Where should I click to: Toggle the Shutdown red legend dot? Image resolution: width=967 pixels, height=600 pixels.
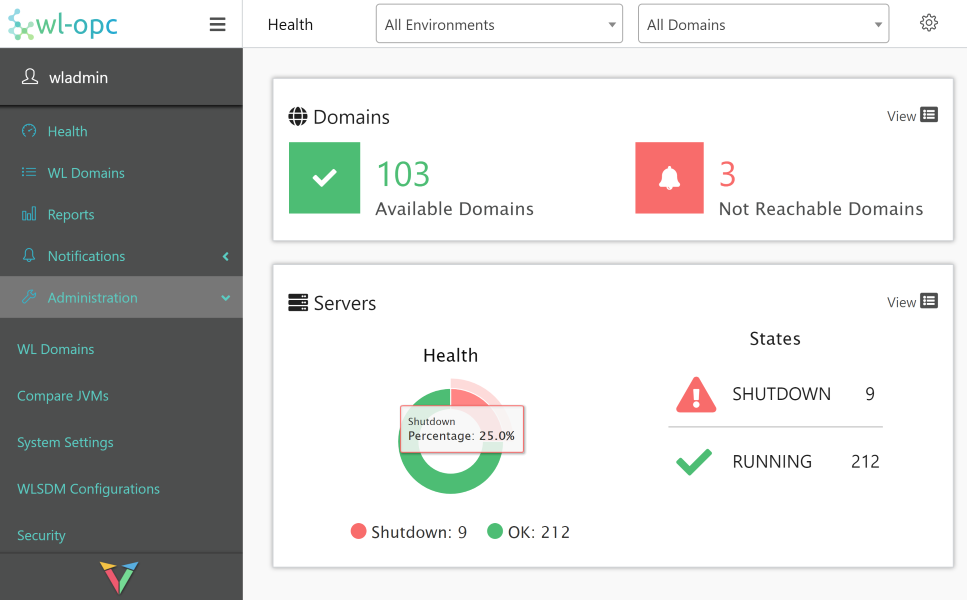(358, 531)
